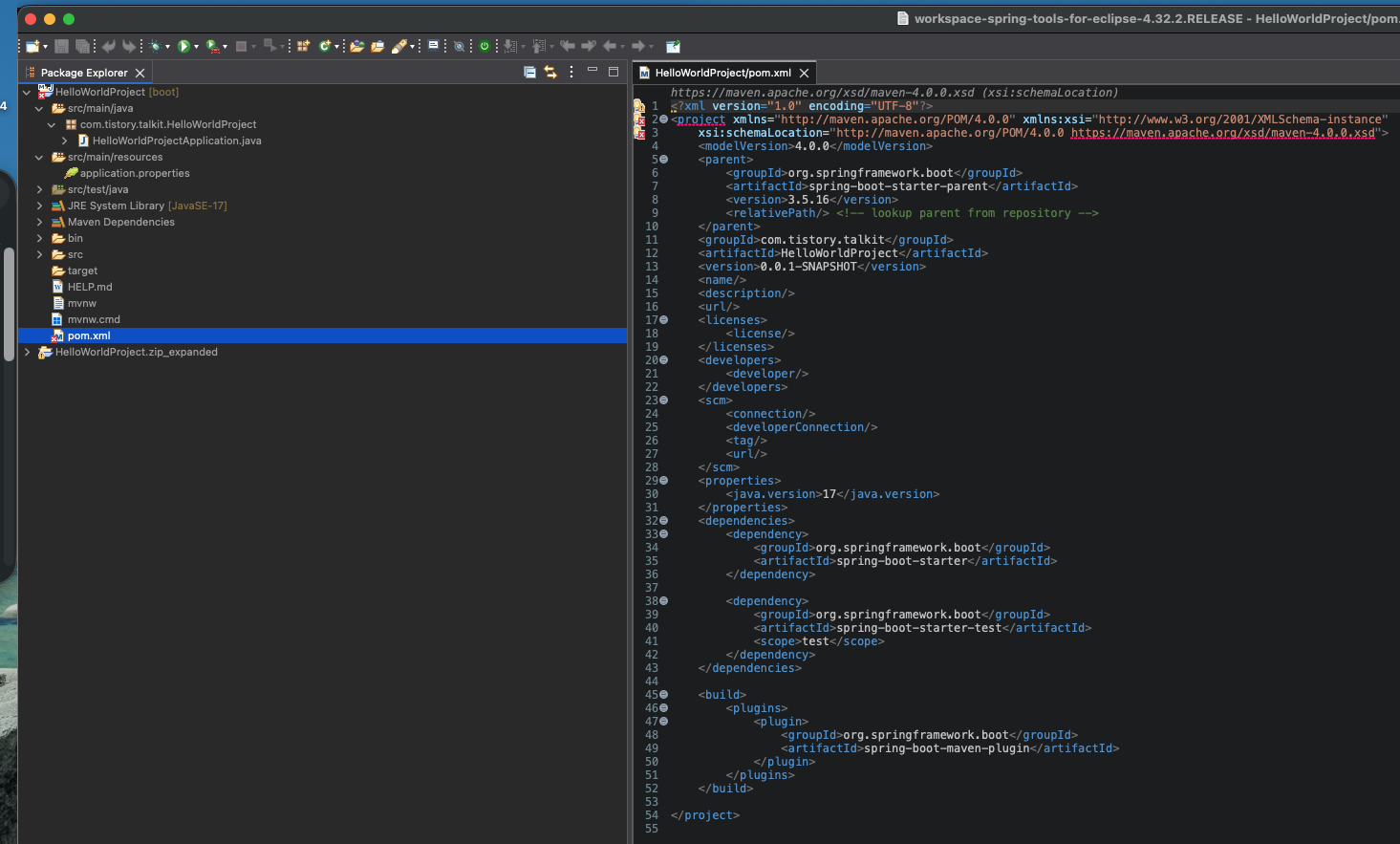Open the Run configurations dropdown arrow
The image size is (1400, 844).
pyautogui.click(x=197, y=47)
